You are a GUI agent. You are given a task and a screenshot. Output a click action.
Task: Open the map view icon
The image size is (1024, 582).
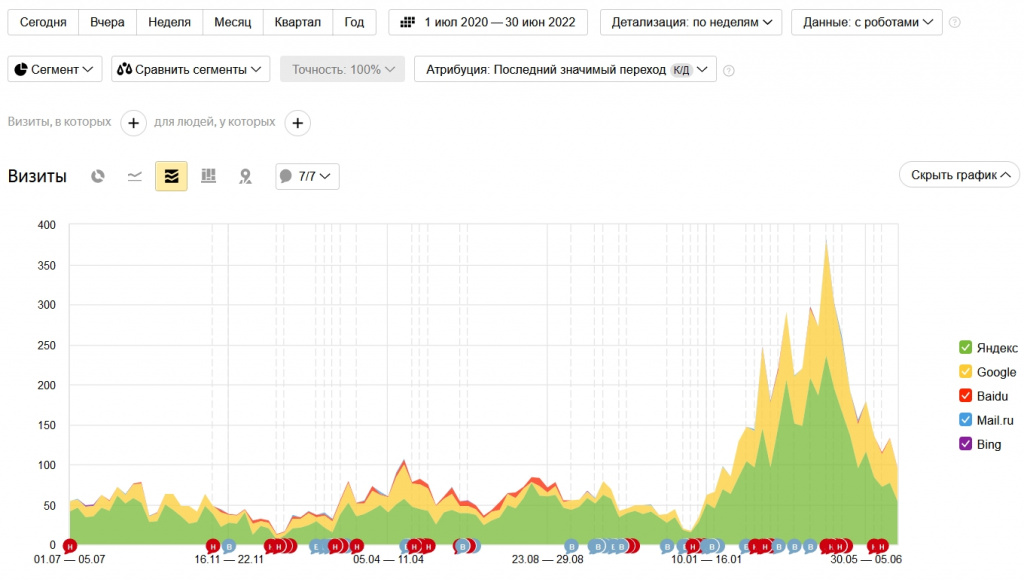pos(246,176)
